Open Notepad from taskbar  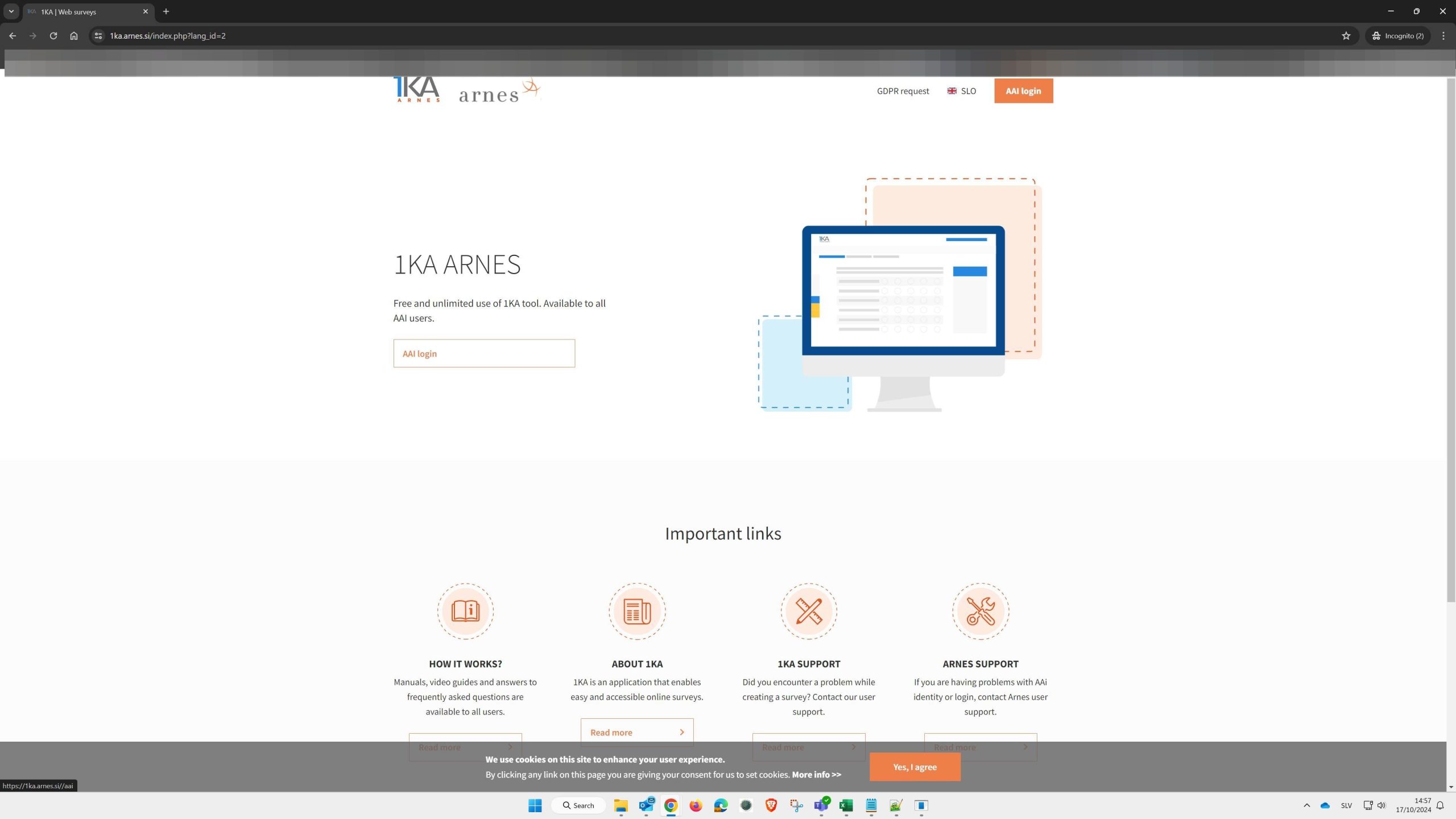tap(871, 805)
